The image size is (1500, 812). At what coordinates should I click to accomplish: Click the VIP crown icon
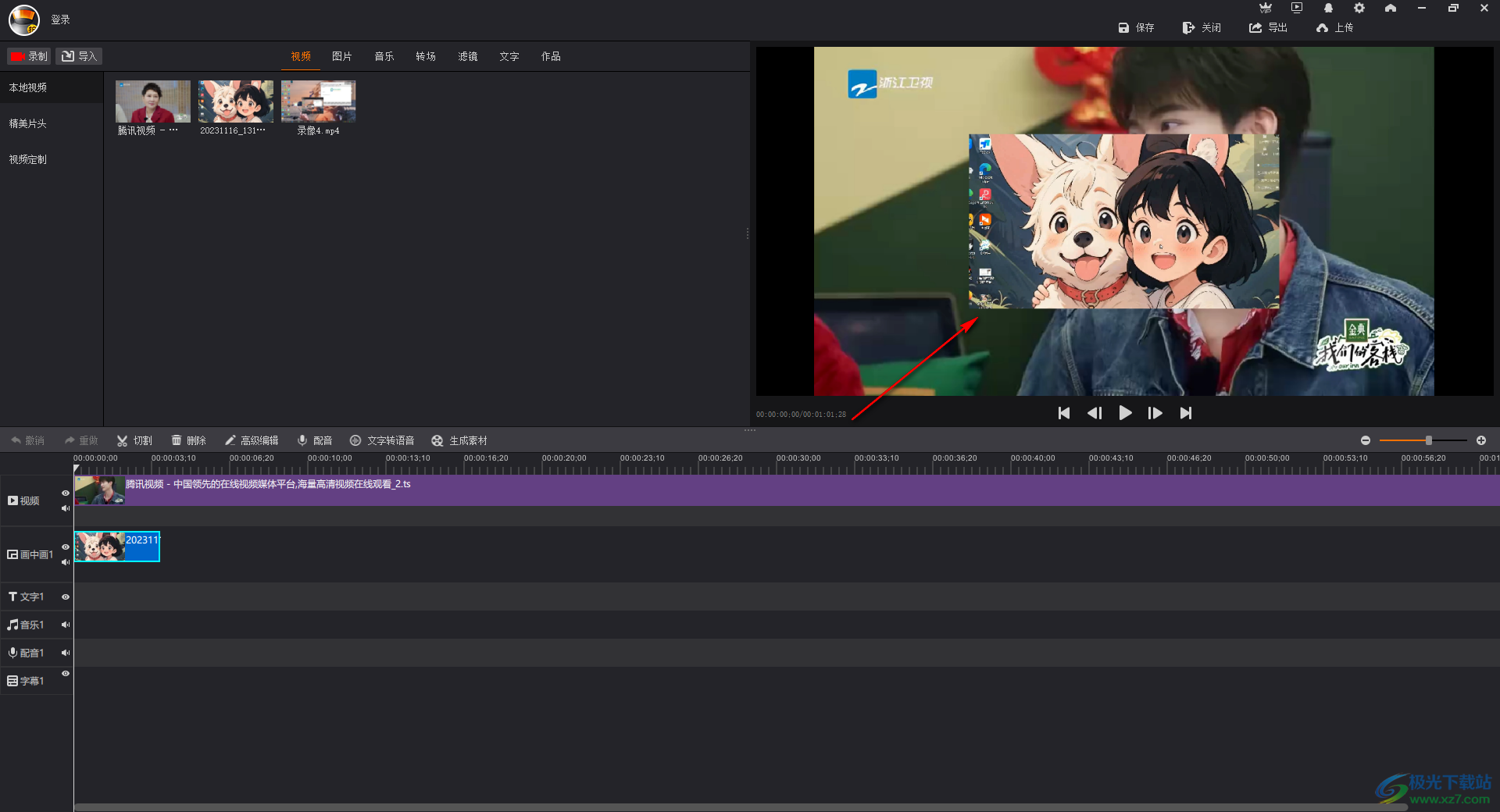[1266, 8]
